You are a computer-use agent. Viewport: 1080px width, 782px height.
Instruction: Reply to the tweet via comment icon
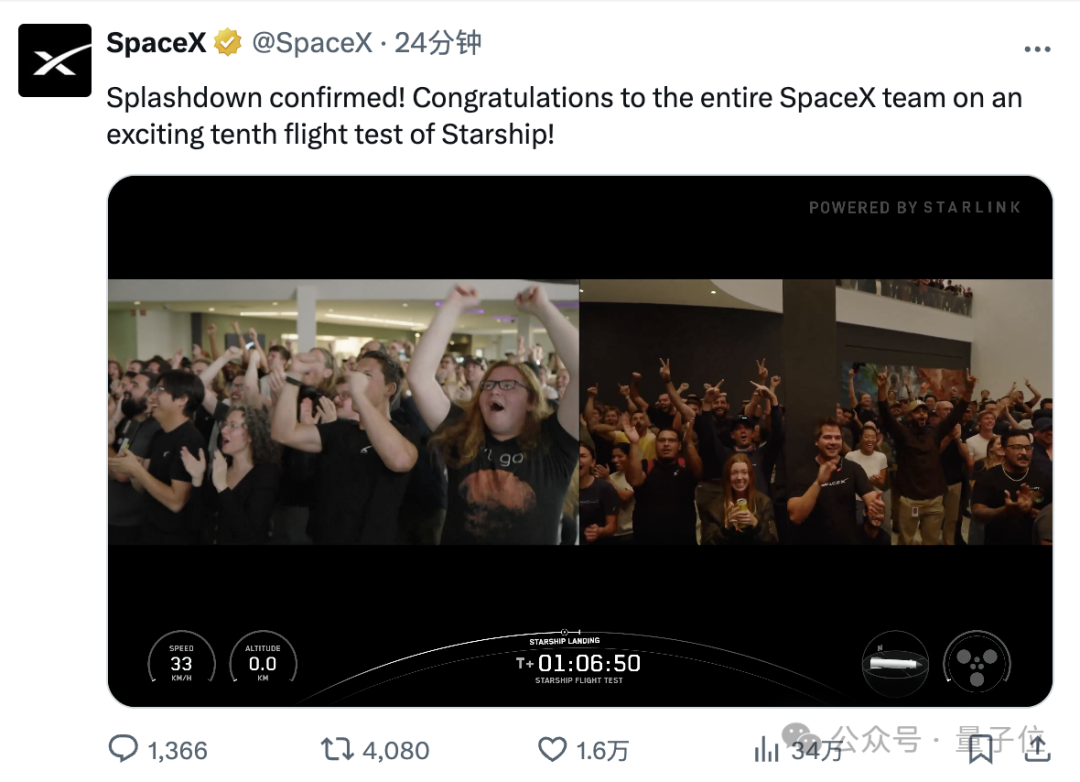click(x=123, y=749)
